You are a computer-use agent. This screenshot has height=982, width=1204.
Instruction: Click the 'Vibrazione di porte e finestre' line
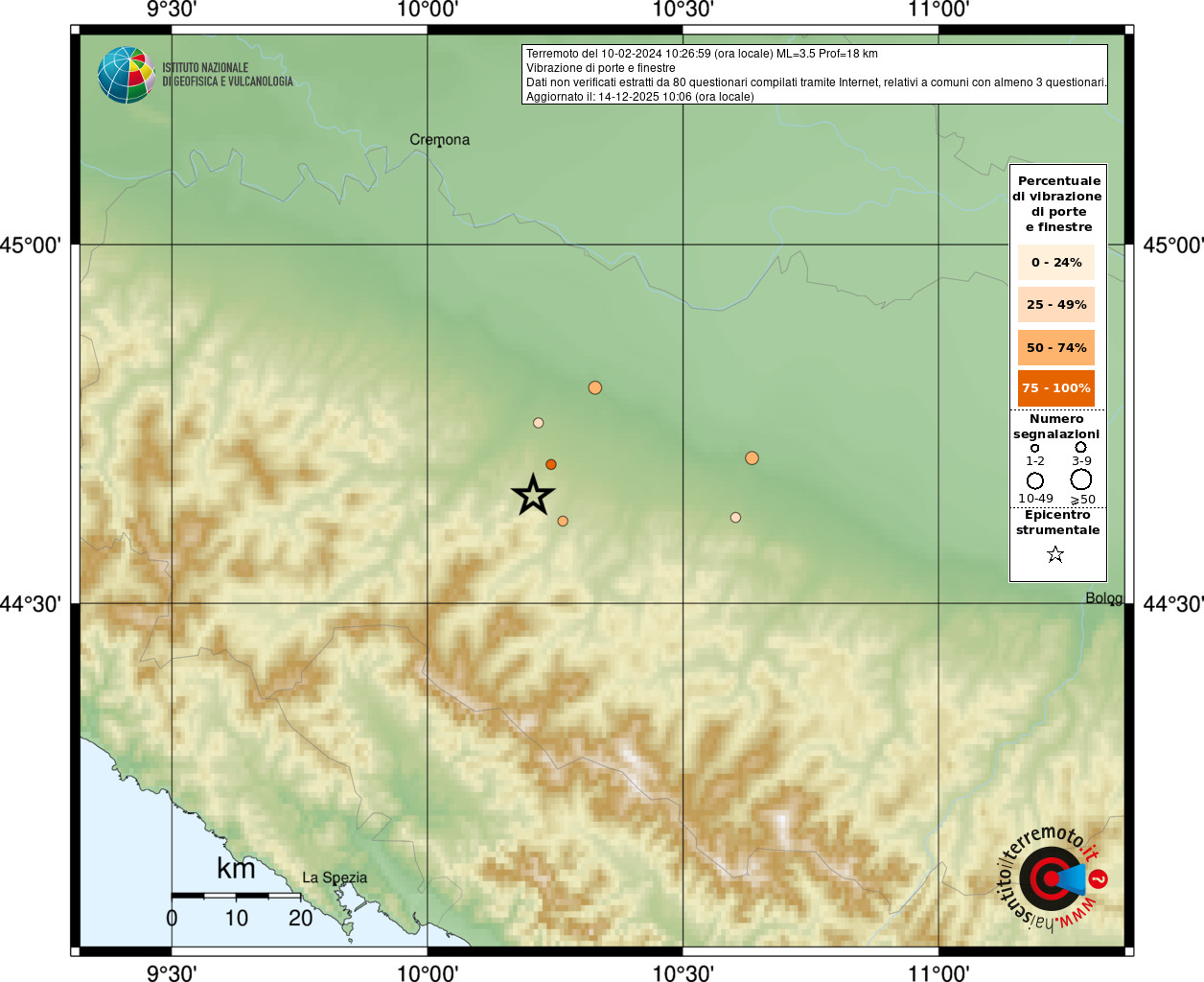[x=601, y=68]
